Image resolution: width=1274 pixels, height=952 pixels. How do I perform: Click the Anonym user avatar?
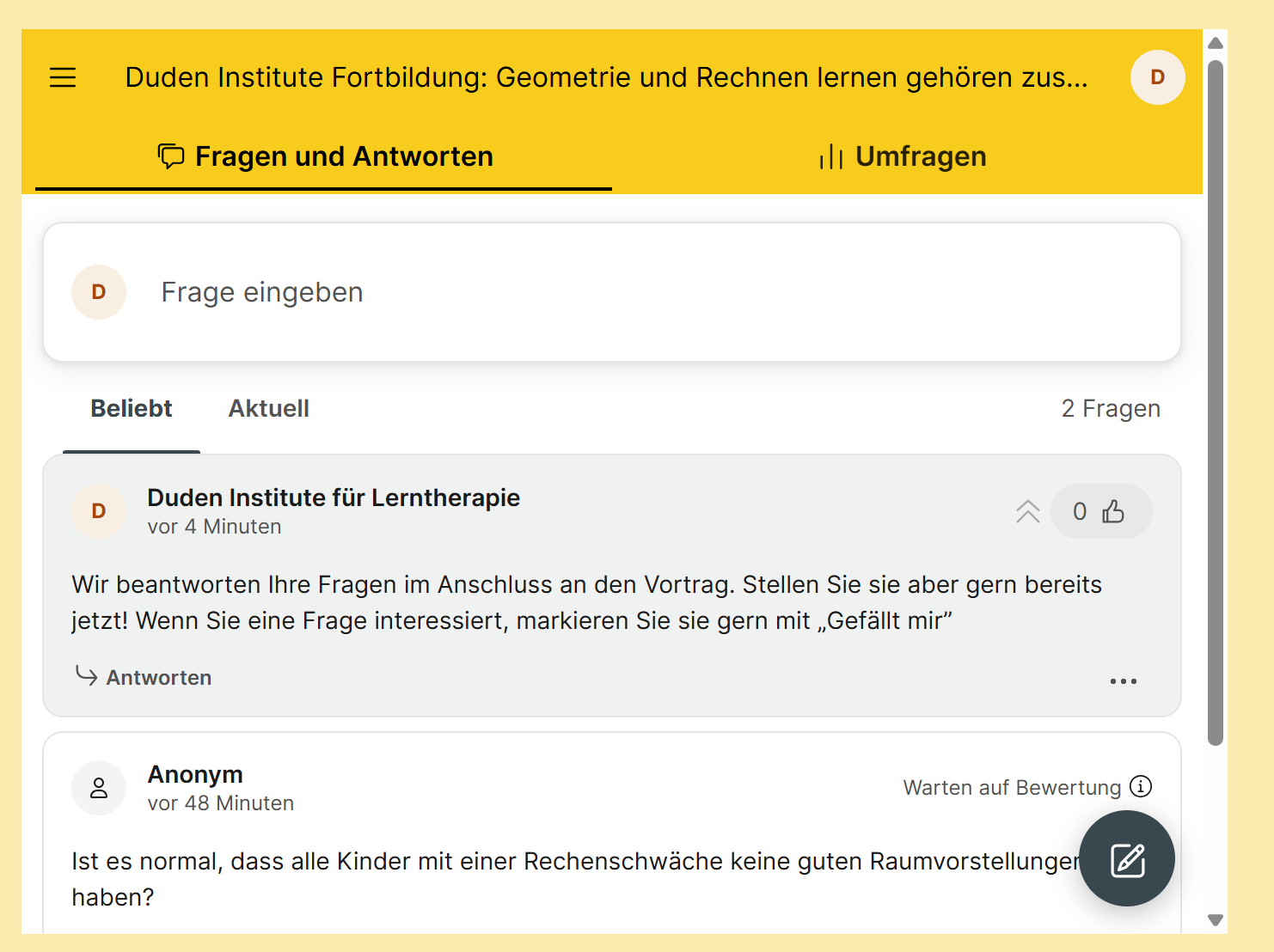99,788
